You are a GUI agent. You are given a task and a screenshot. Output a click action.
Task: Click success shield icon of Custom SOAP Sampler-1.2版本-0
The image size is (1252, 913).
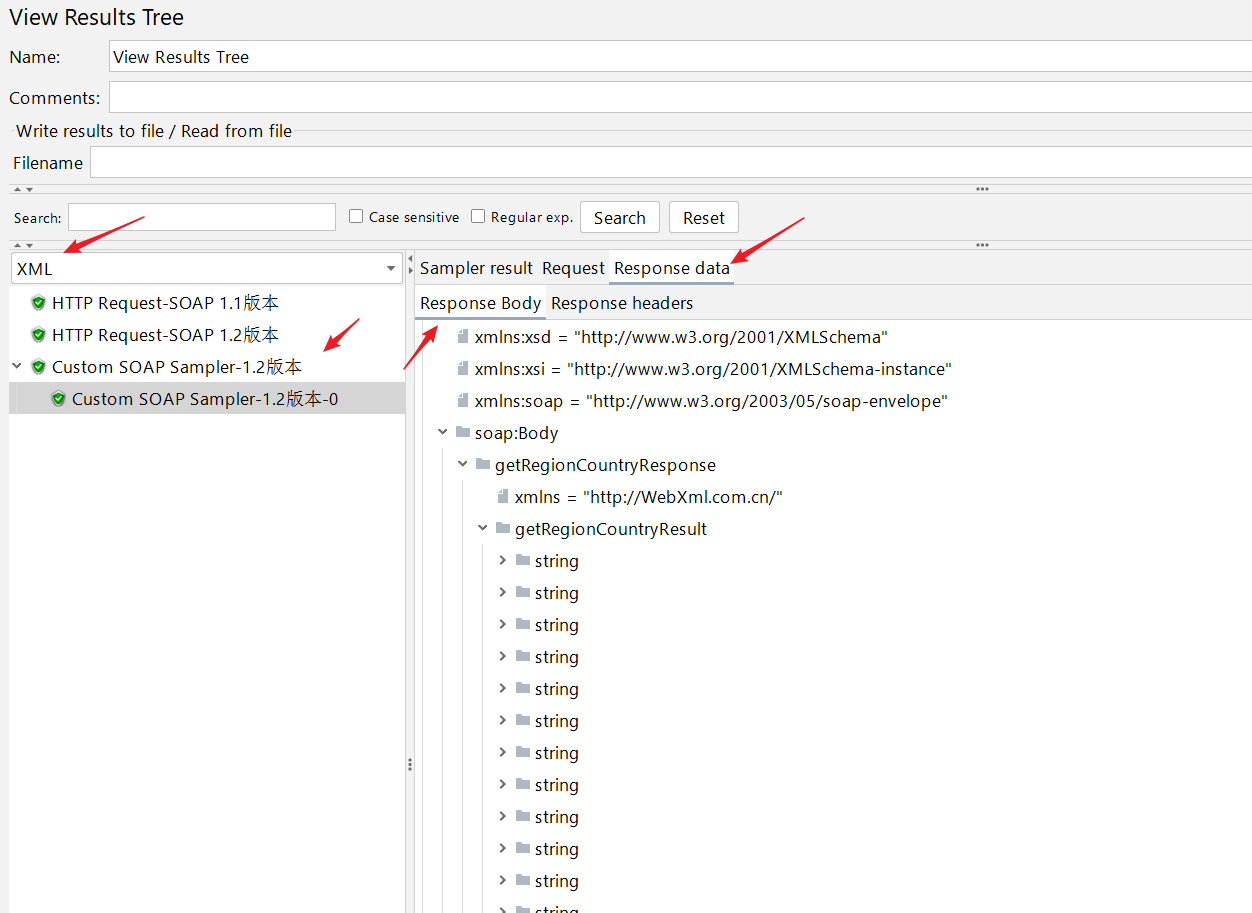click(x=58, y=399)
